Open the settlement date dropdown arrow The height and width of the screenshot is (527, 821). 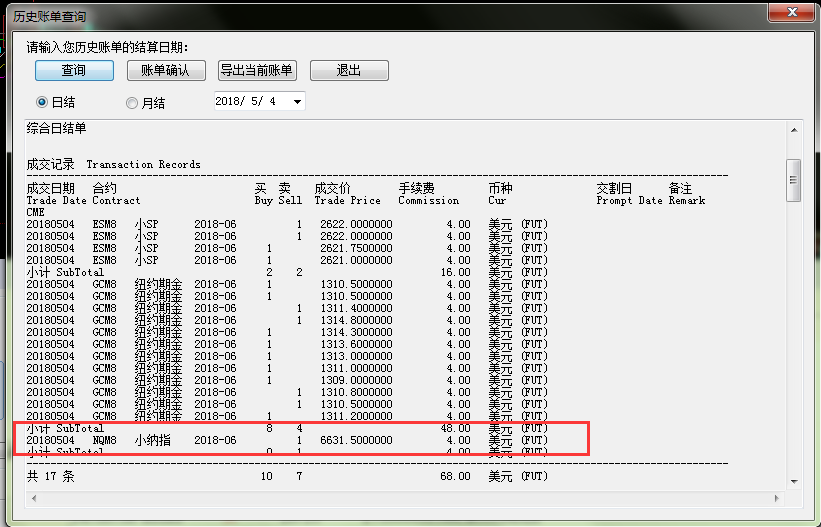(x=297, y=102)
